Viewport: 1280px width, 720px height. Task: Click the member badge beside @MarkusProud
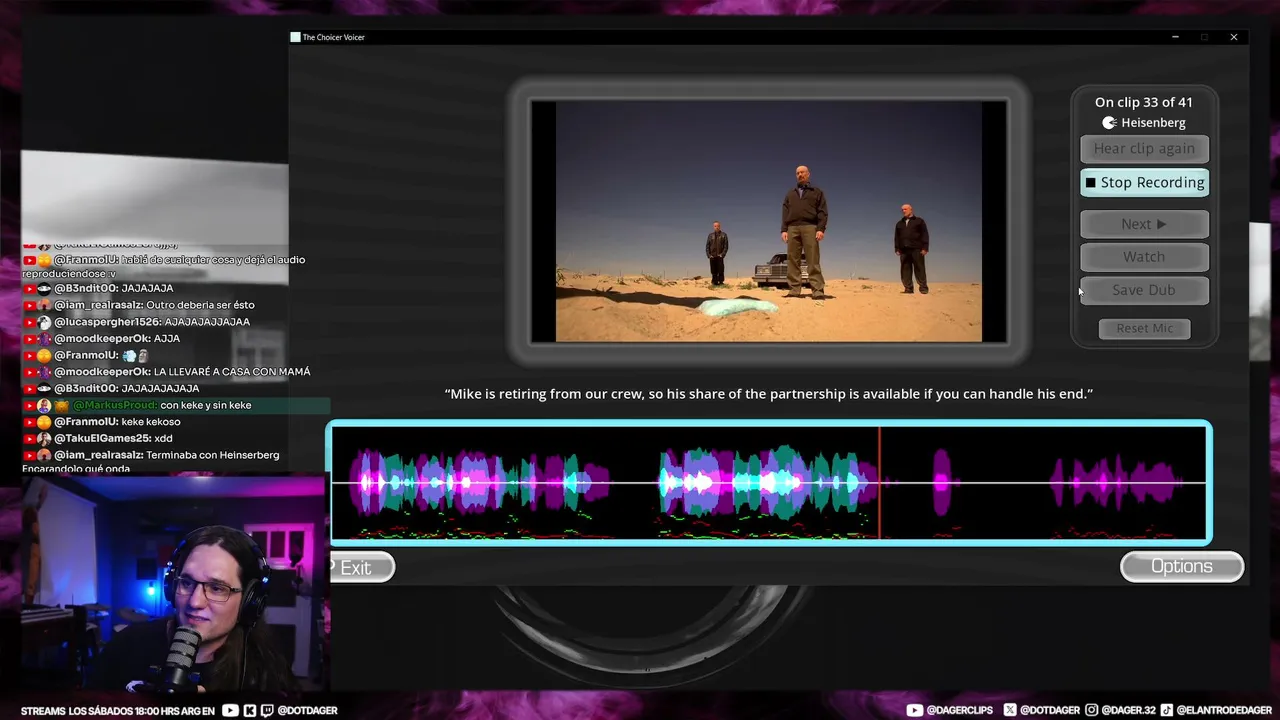pyautogui.click(x=62, y=405)
